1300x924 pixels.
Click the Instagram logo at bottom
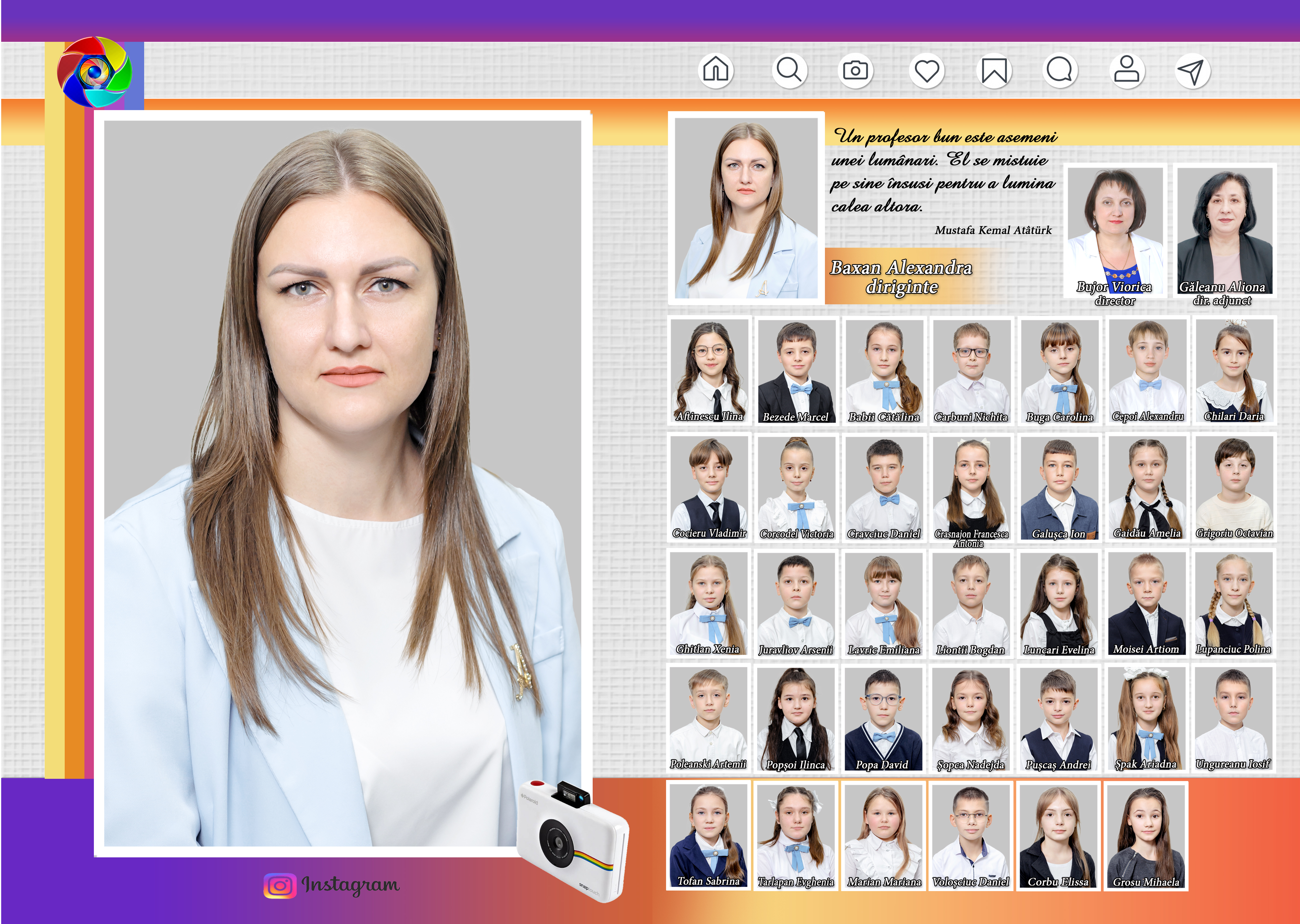pyautogui.click(x=280, y=886)
